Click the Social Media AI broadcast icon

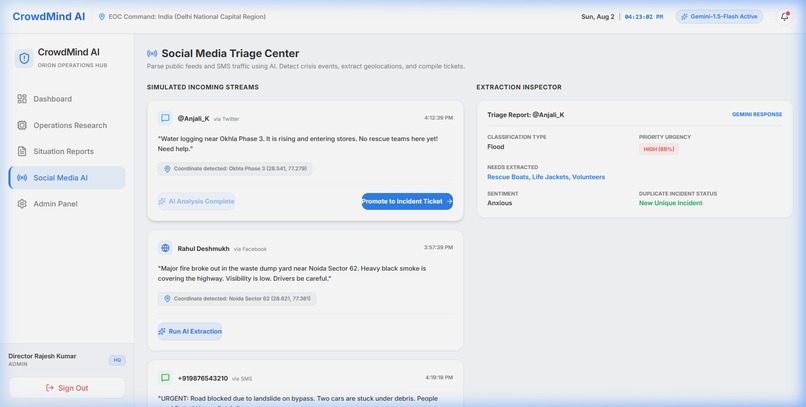pyautogui.click(x=22, y=177)
